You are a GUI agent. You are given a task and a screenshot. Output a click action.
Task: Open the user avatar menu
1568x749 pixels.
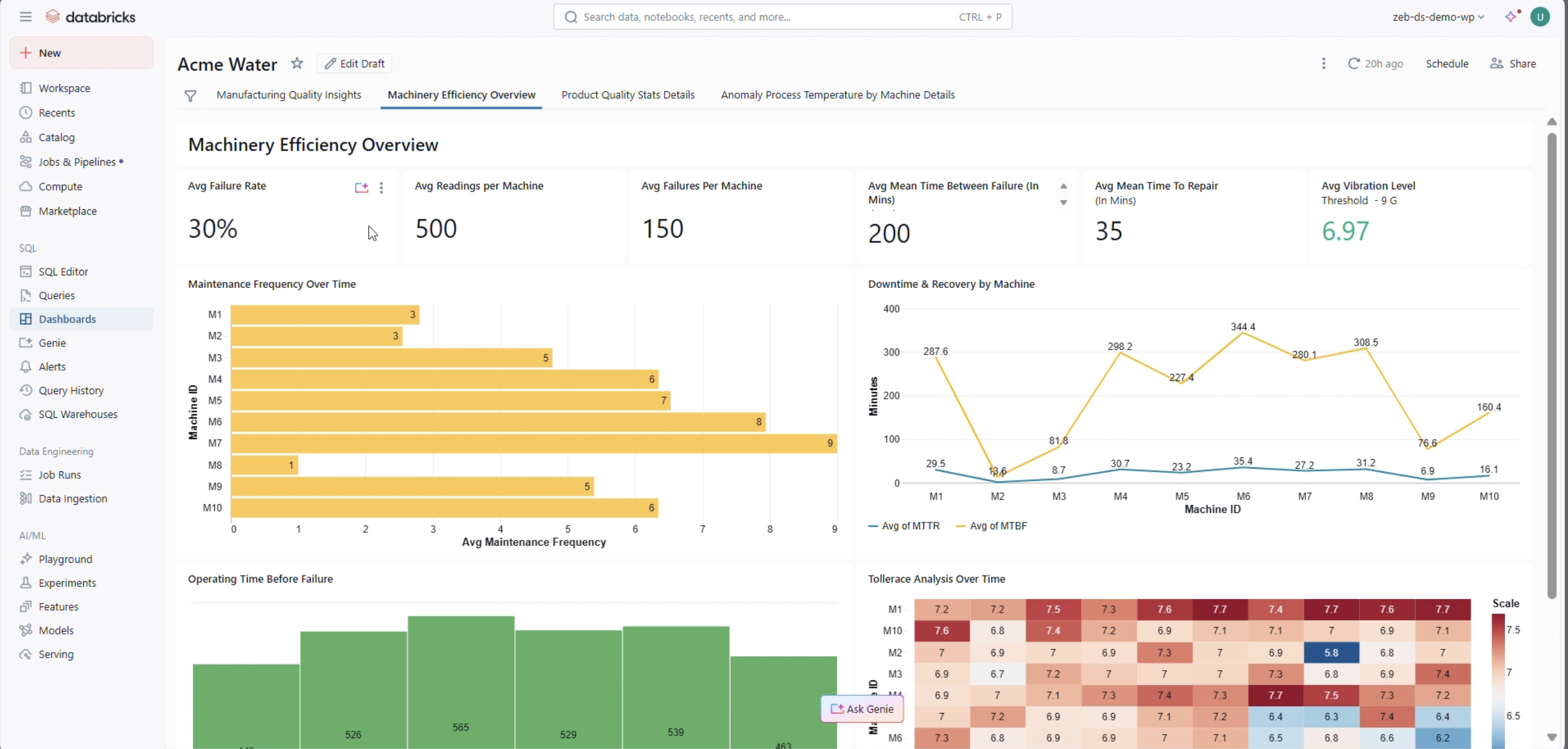[1540, 16]
